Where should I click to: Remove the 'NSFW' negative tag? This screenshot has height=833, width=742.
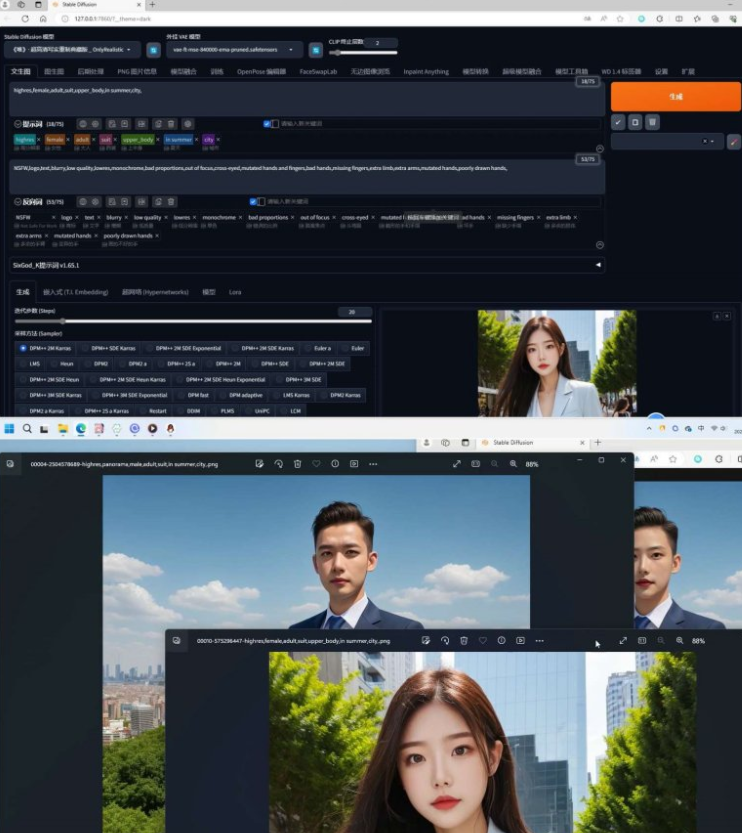53,217
